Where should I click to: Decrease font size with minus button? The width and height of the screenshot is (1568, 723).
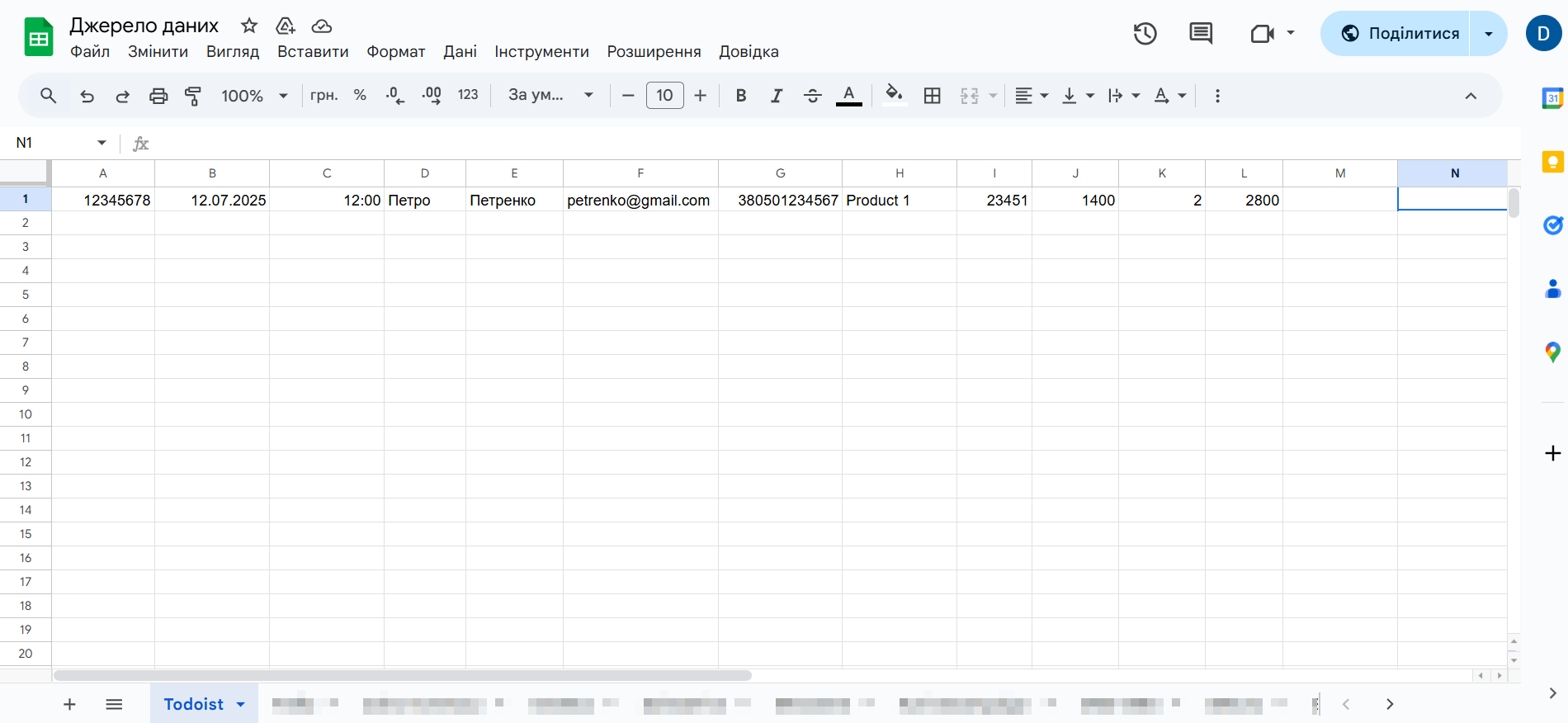tap(628, 96)
